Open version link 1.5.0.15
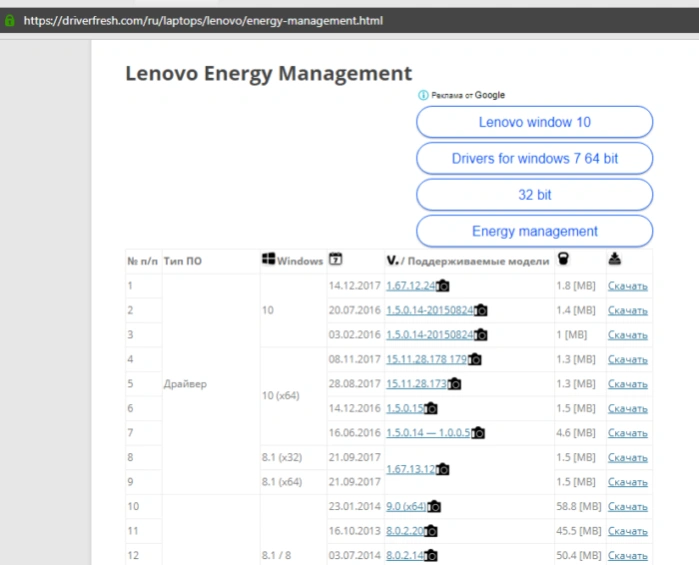The height and width of the screenshot is (565, 699). coord(405,408)
